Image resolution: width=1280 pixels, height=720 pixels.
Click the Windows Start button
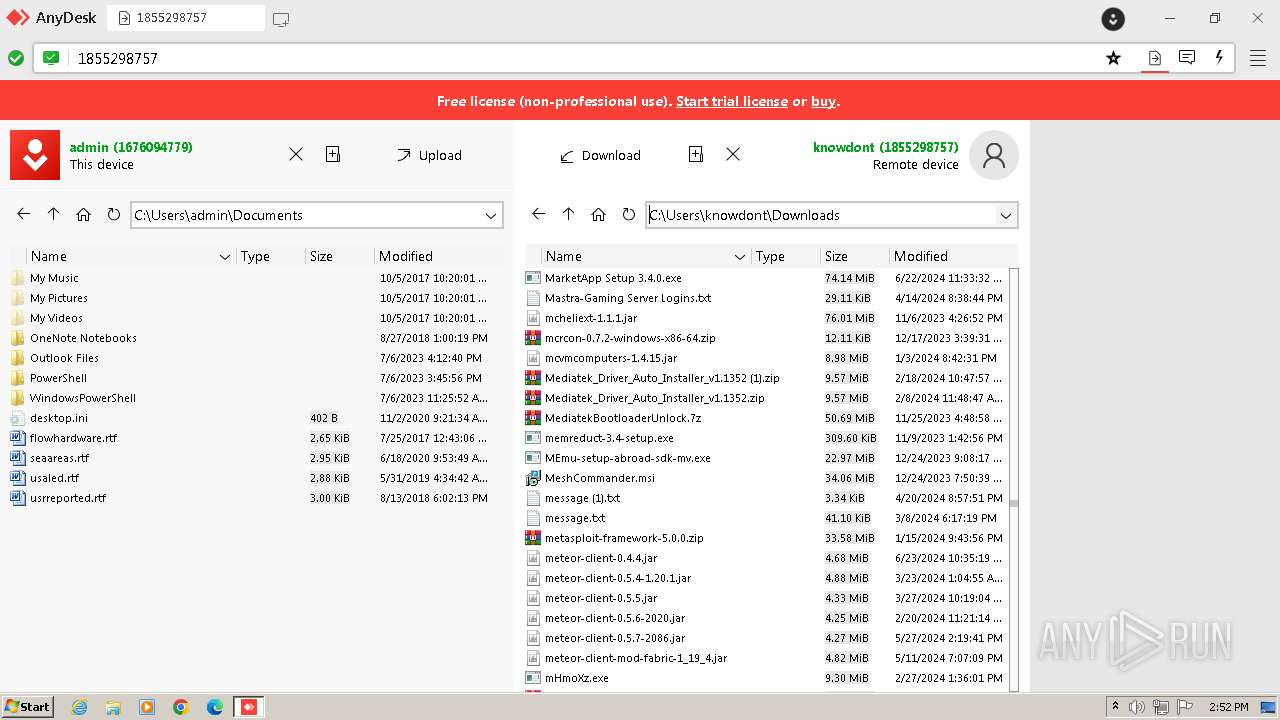point(27,706)
